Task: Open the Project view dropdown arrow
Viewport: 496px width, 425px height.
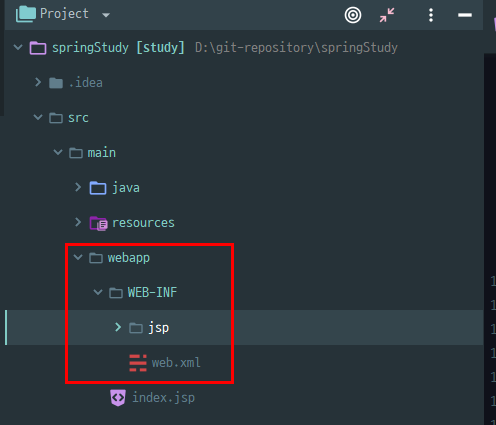Action: coord(106,15)
